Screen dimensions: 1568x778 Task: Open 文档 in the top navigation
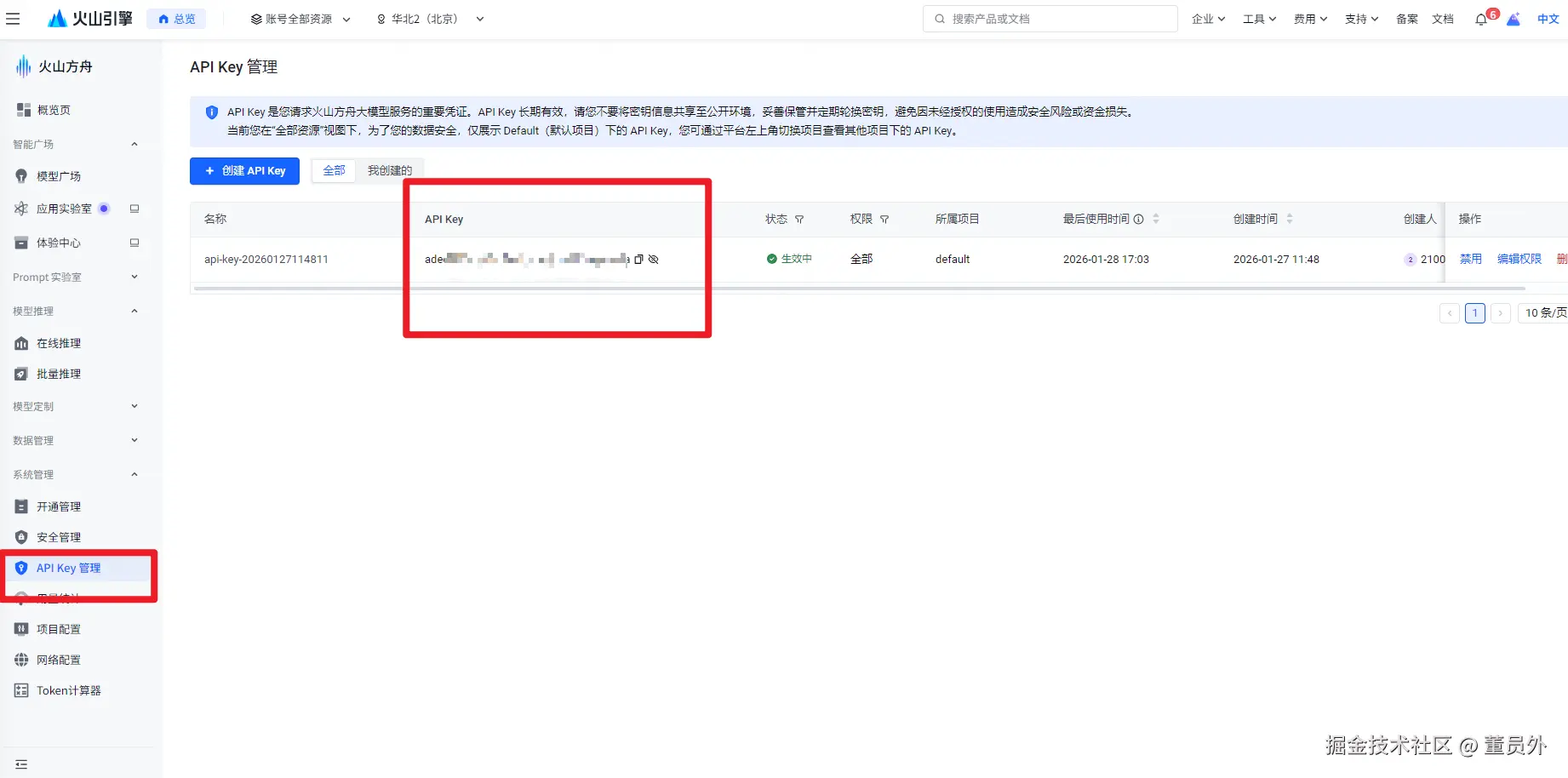coord(1443,19)
